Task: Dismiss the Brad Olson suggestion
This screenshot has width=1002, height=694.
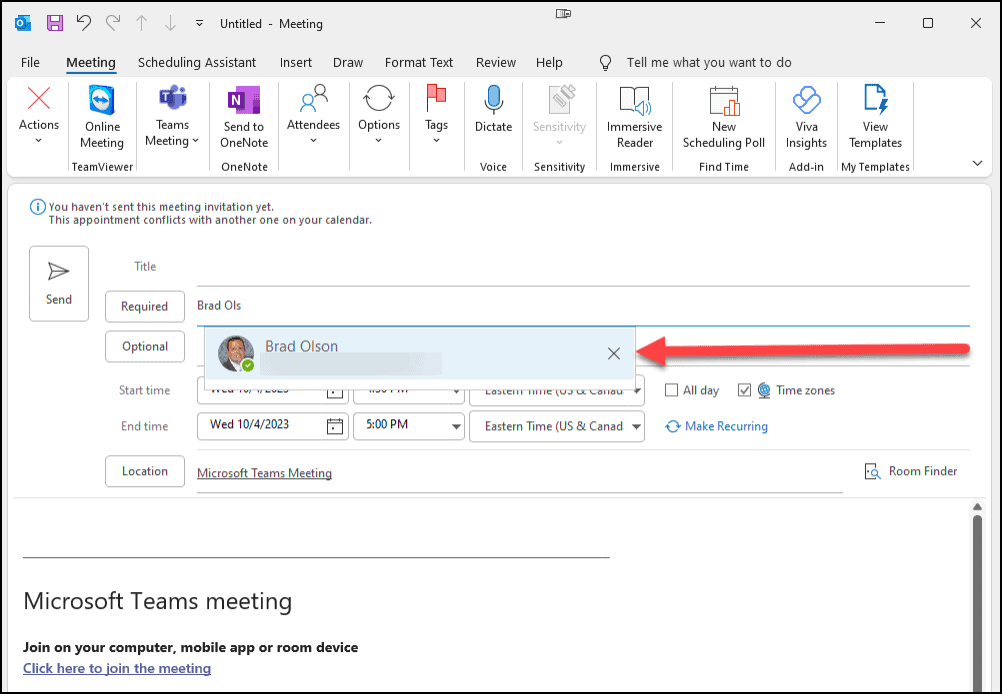Action: point(613,353)
